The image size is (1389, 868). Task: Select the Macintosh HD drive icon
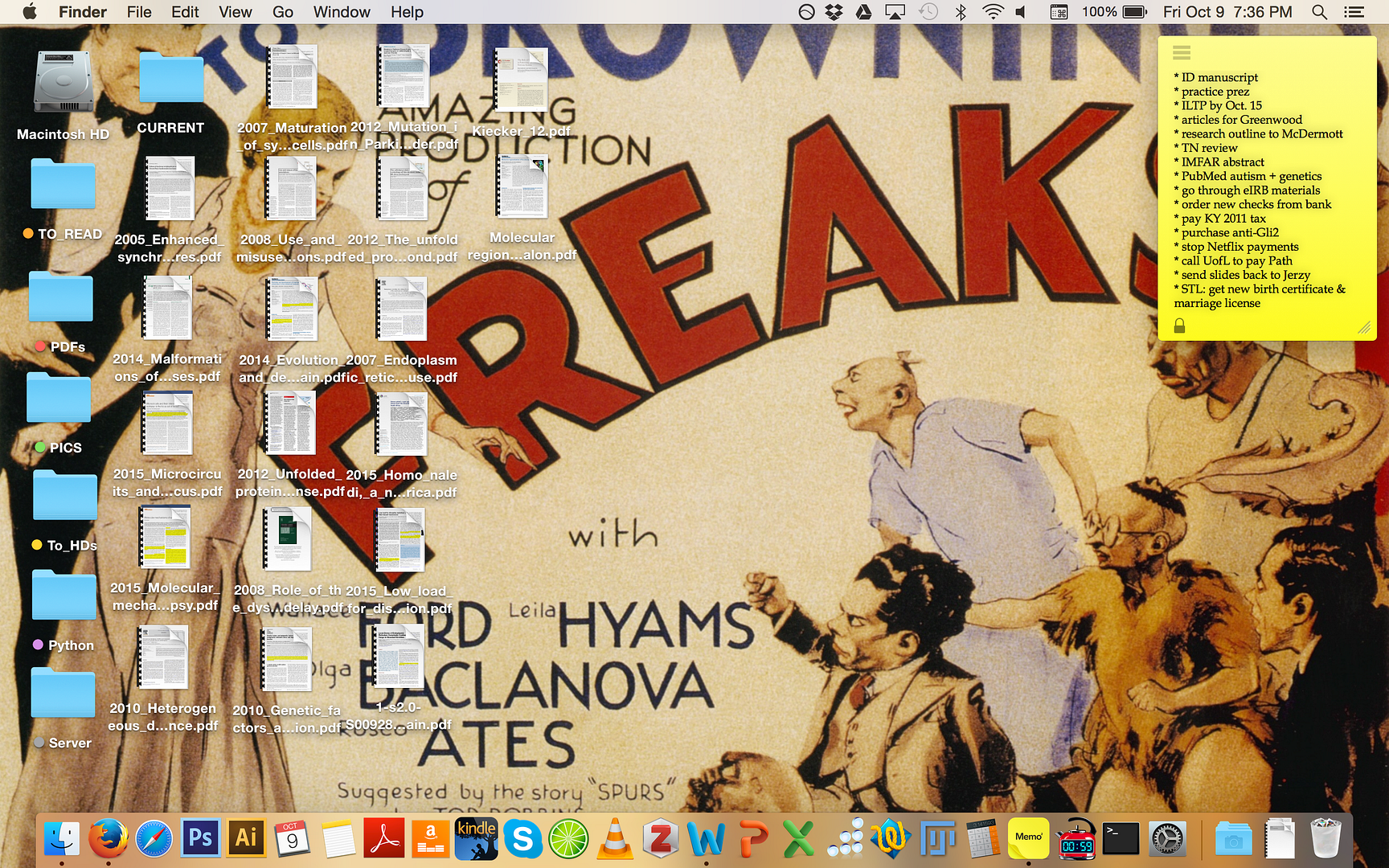point(64,83)
